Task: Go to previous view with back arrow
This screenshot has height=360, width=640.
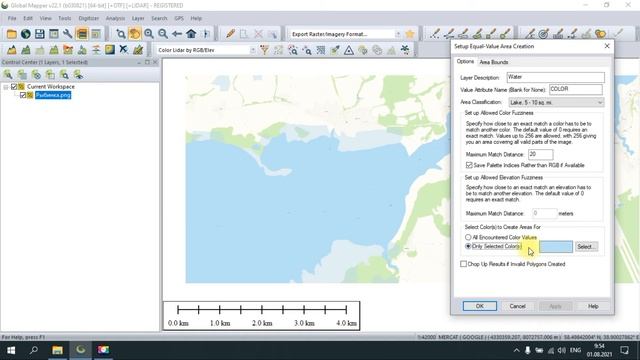Action: pyautogui.click(x=177, y=34)
